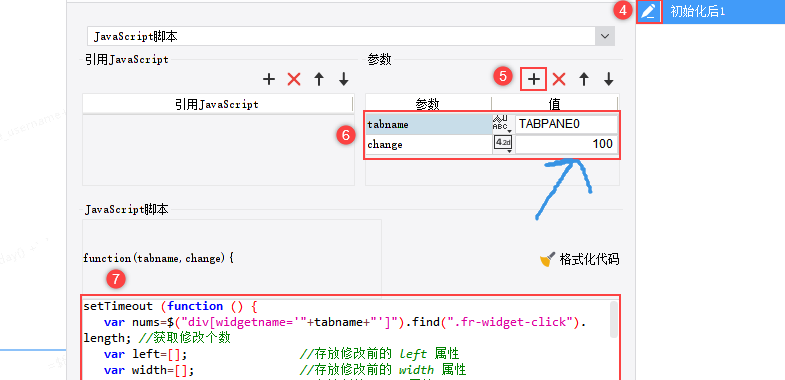Move referenced JavaScript up with arrow icon
785x380 pixels.
coord(319,79)
